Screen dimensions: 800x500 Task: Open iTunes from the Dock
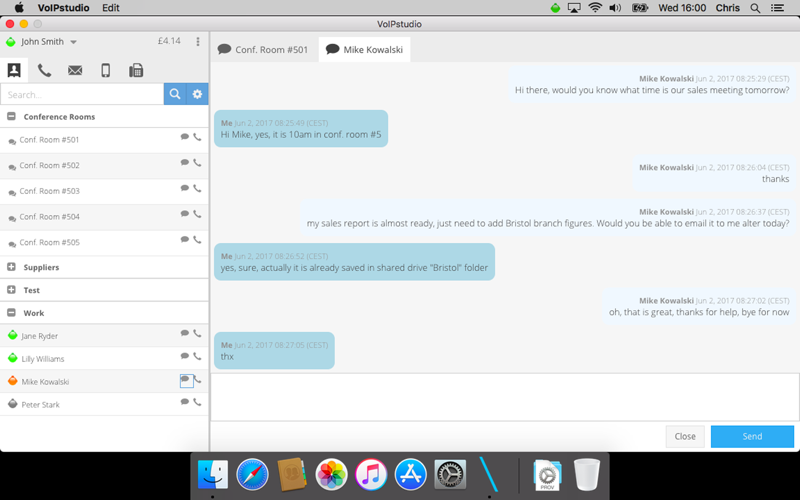click(371, 474)
